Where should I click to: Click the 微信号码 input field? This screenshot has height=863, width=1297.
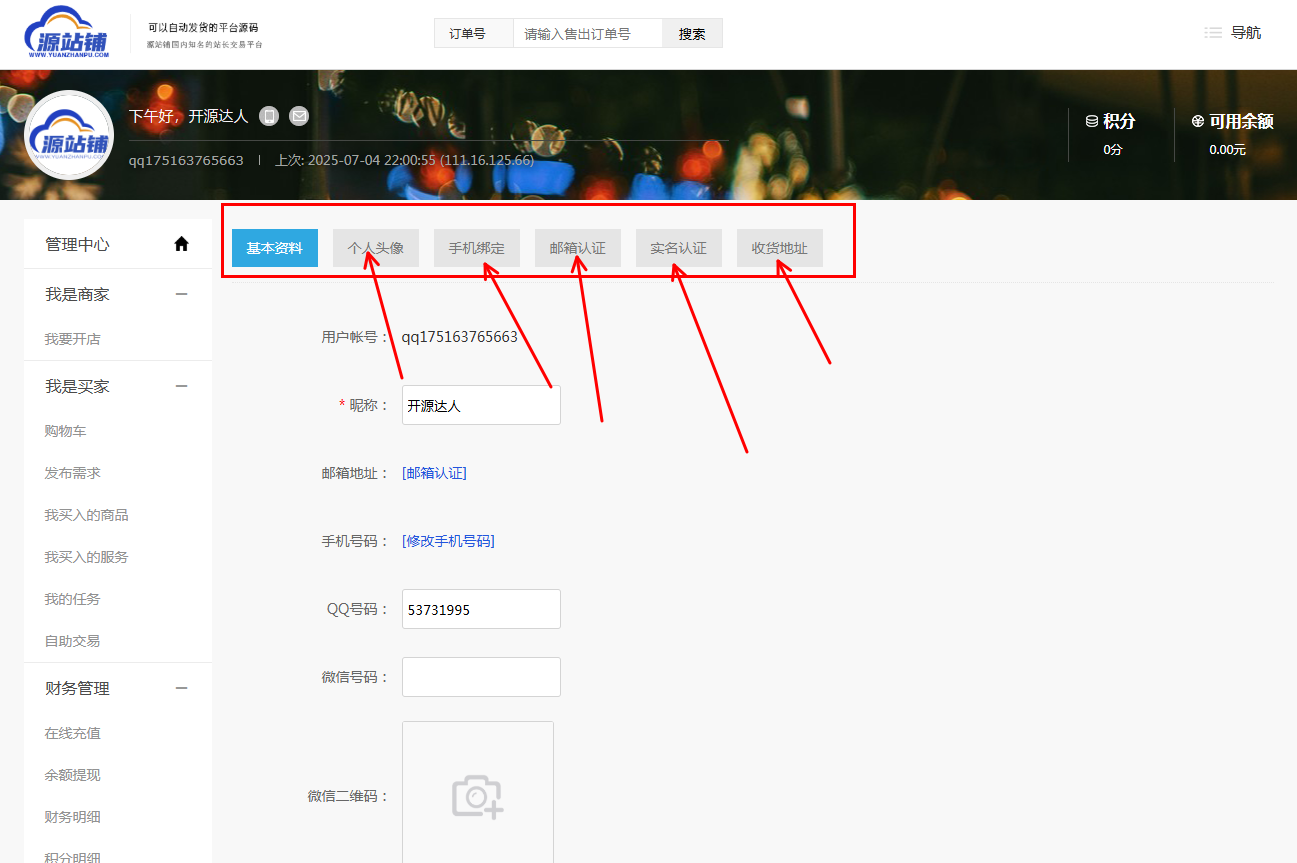[x=481, y=677]
